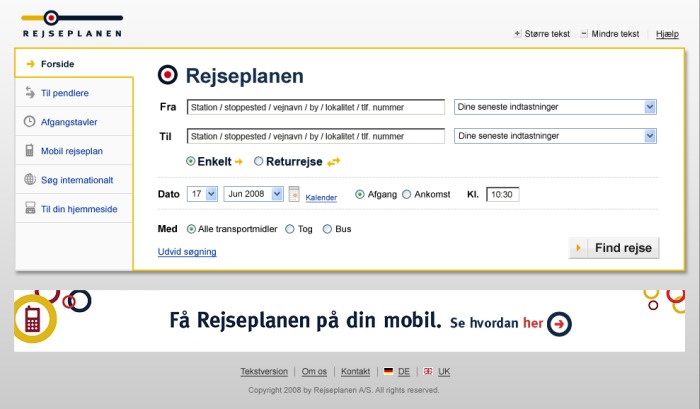Open the Om os footer link
The height and width of the screenshot is (409, 700).
(314, 371)
